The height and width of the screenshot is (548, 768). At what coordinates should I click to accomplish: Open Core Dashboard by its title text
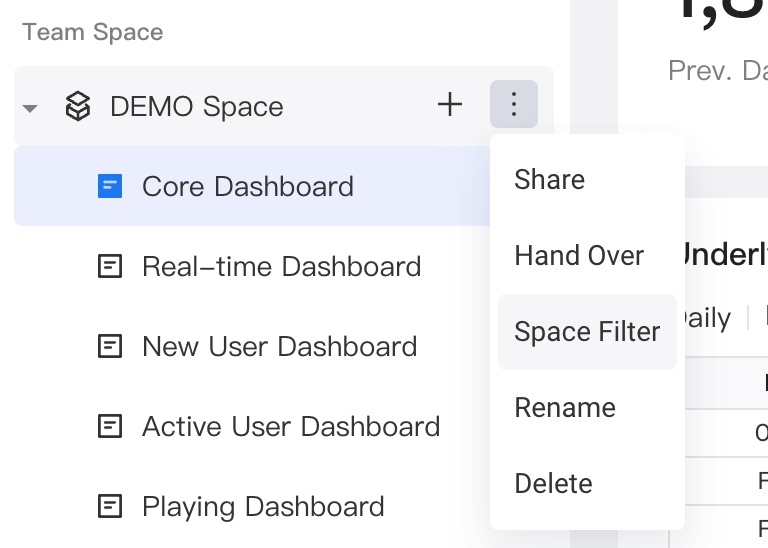[248, 186]
